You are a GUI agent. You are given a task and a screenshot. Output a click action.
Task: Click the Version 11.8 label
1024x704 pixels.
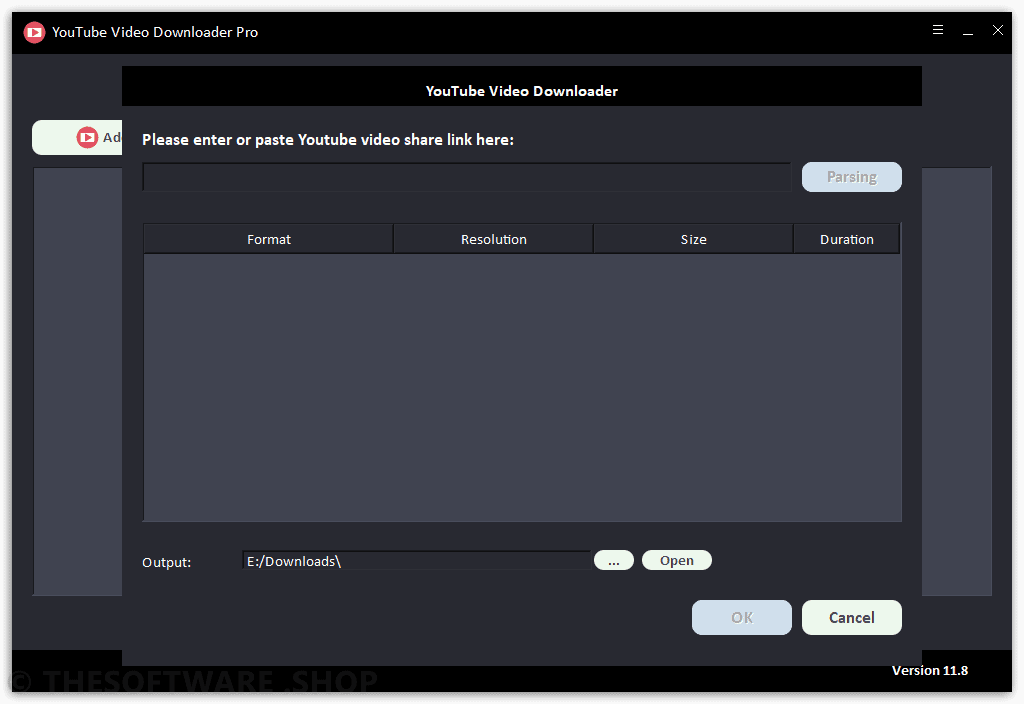click(930, 670)
